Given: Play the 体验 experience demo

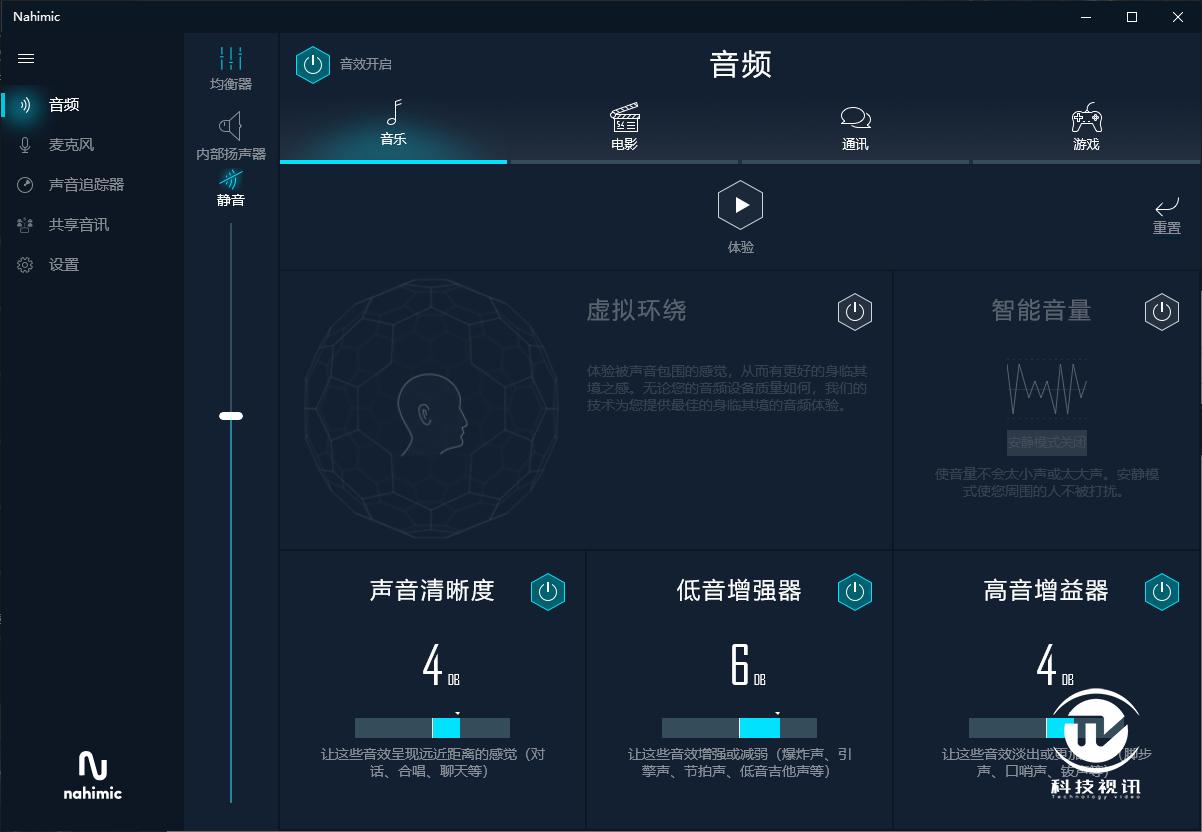Looking at the screenshot, I should [x=740, y=205].
